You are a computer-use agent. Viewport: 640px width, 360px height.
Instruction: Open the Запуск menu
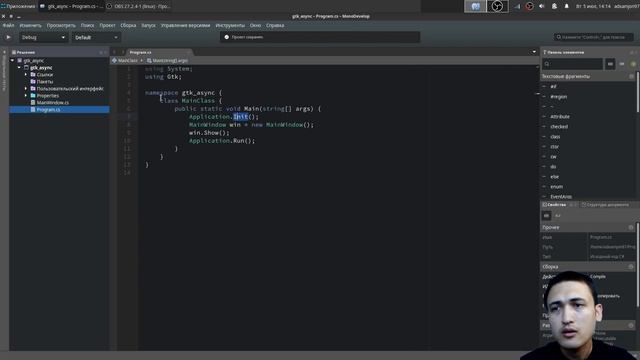[x=148, y=25]
